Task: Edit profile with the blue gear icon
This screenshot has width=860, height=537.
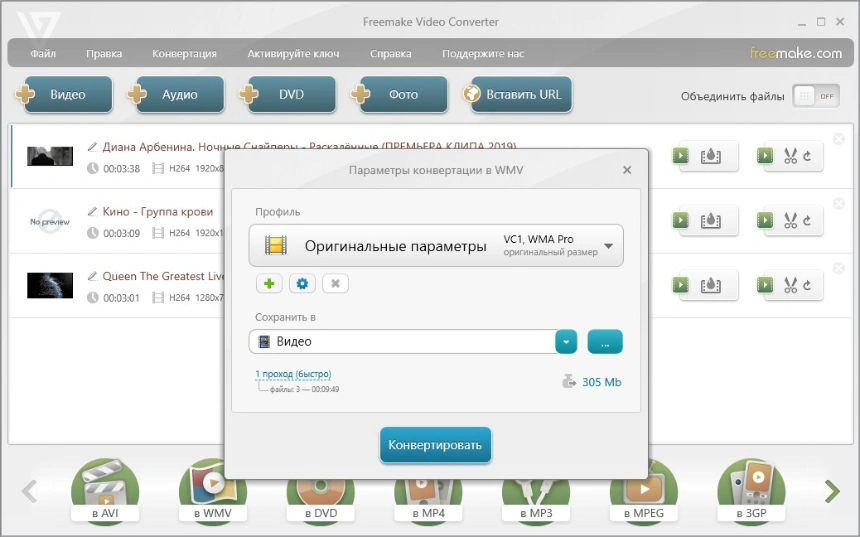Action: (x=302, y=284)
